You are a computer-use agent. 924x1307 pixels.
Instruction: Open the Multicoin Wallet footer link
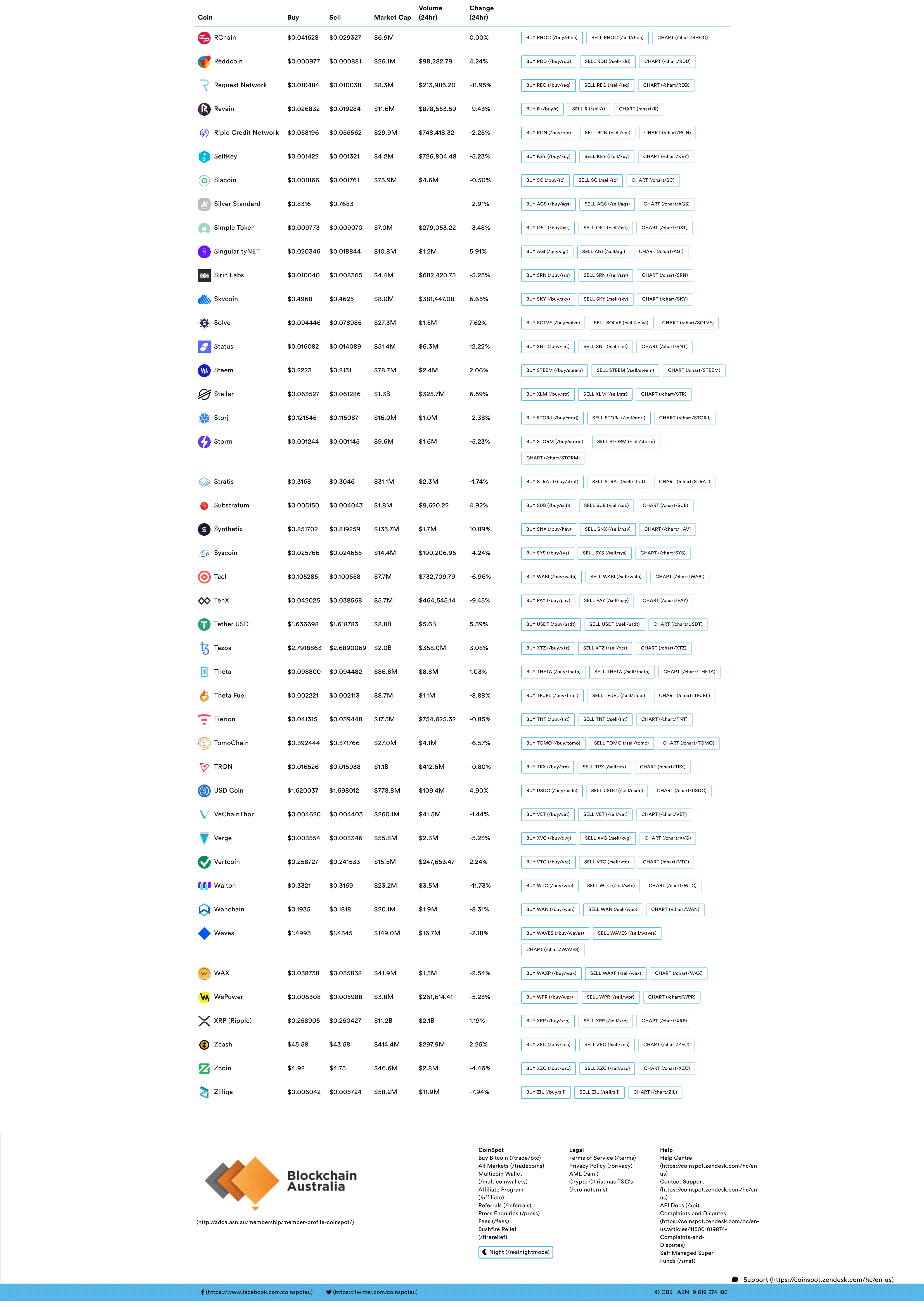[503, 1178]
